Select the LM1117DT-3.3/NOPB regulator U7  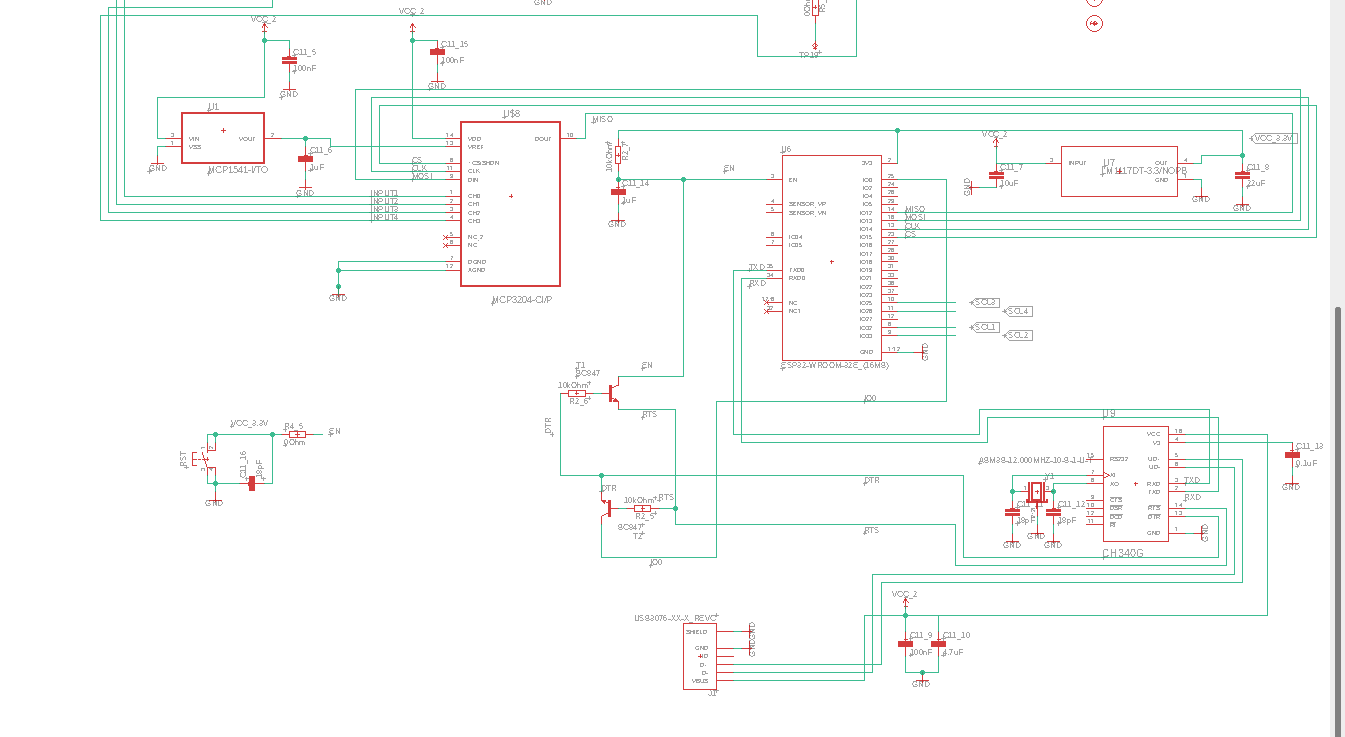pyautogui.click(x=1120, y=169)
